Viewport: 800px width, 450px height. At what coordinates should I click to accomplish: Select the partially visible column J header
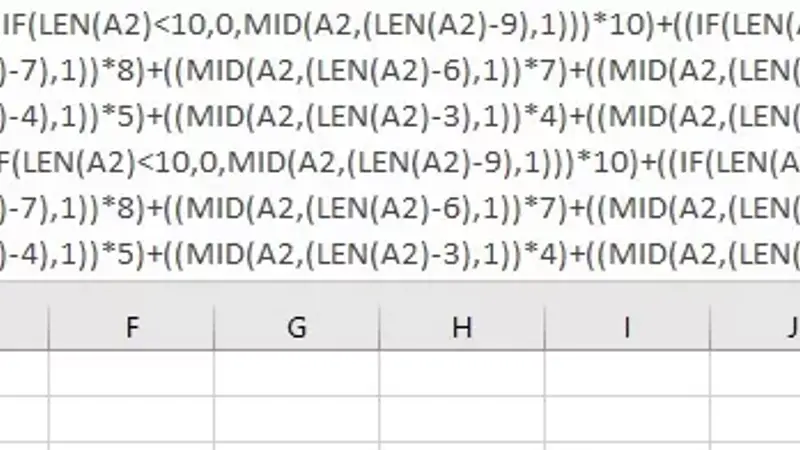tap(756, 327)
